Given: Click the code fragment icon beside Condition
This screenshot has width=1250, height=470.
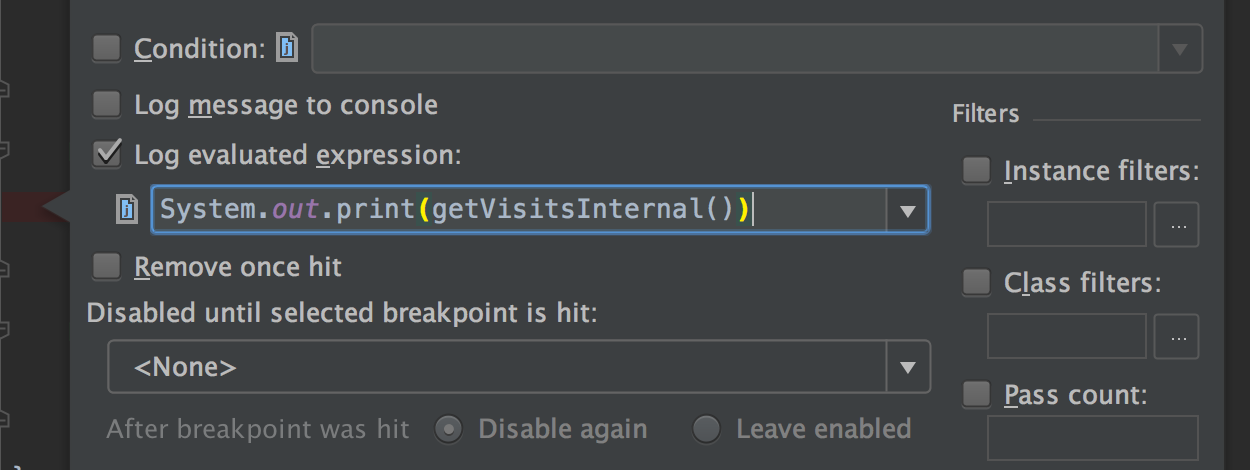Looking at the screenshot, I should click(287, 48).
